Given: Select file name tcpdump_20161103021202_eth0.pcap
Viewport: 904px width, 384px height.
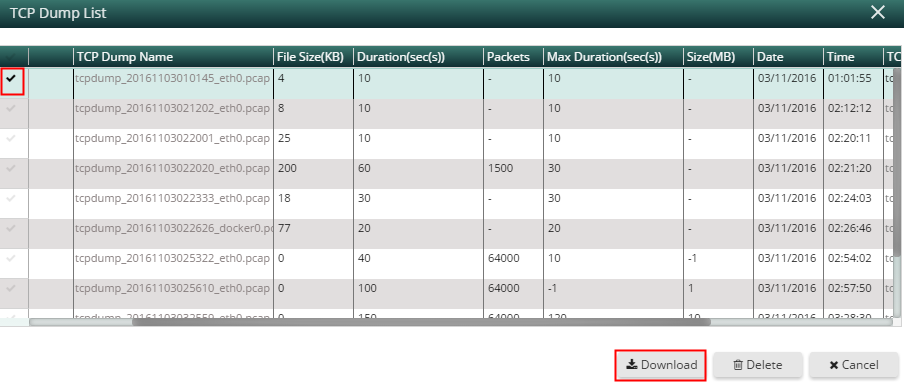Looking at the screenshot, I should tap(172, 108).
